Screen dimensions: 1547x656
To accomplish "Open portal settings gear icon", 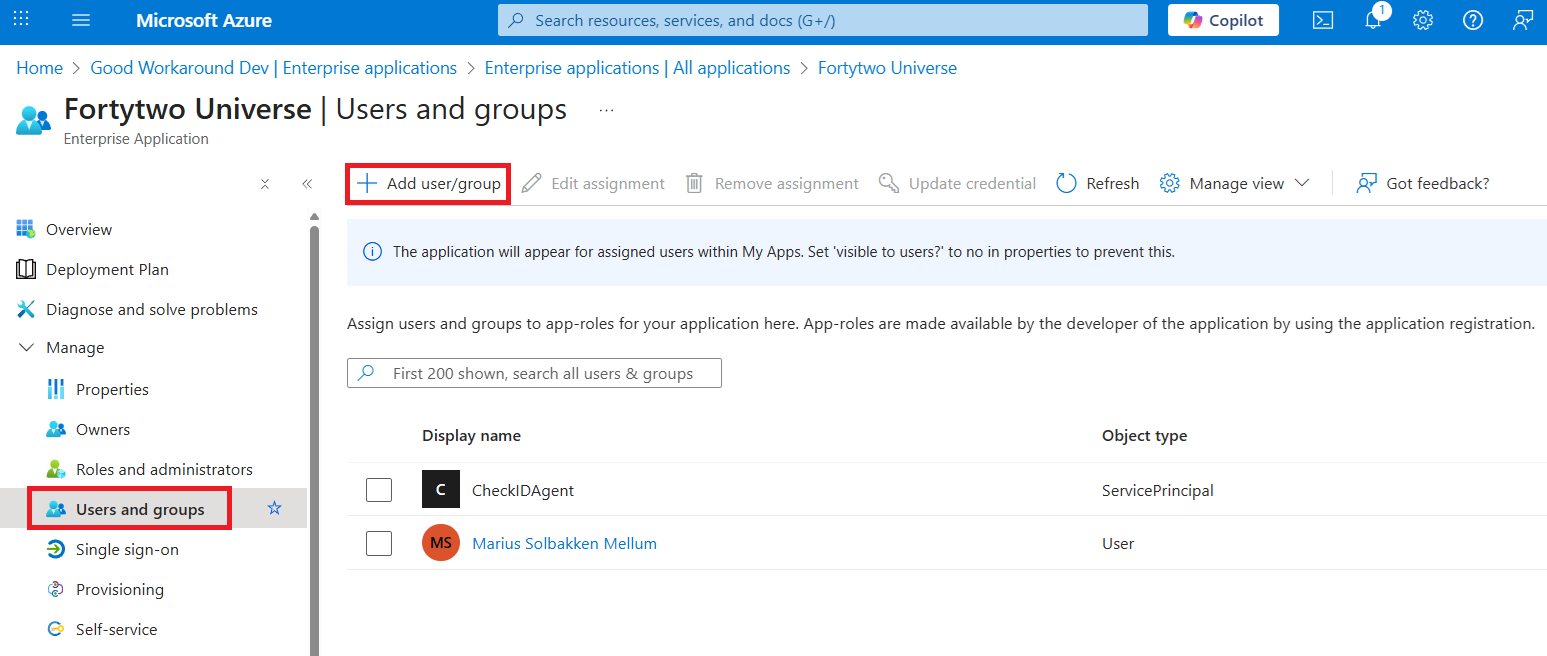I will click(x=1423, y=20).
